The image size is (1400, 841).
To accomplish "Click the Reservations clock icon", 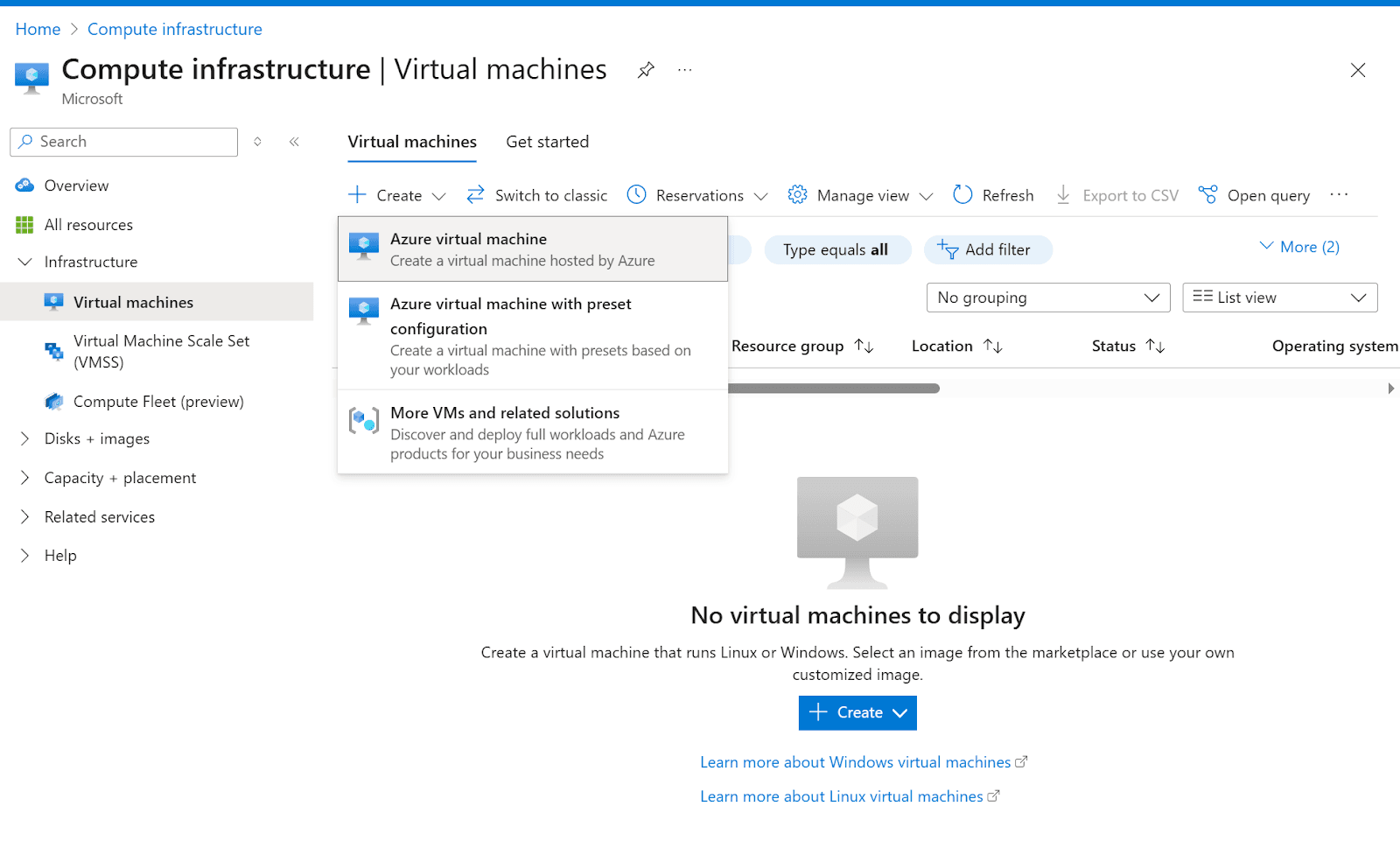I will [636, 194].
